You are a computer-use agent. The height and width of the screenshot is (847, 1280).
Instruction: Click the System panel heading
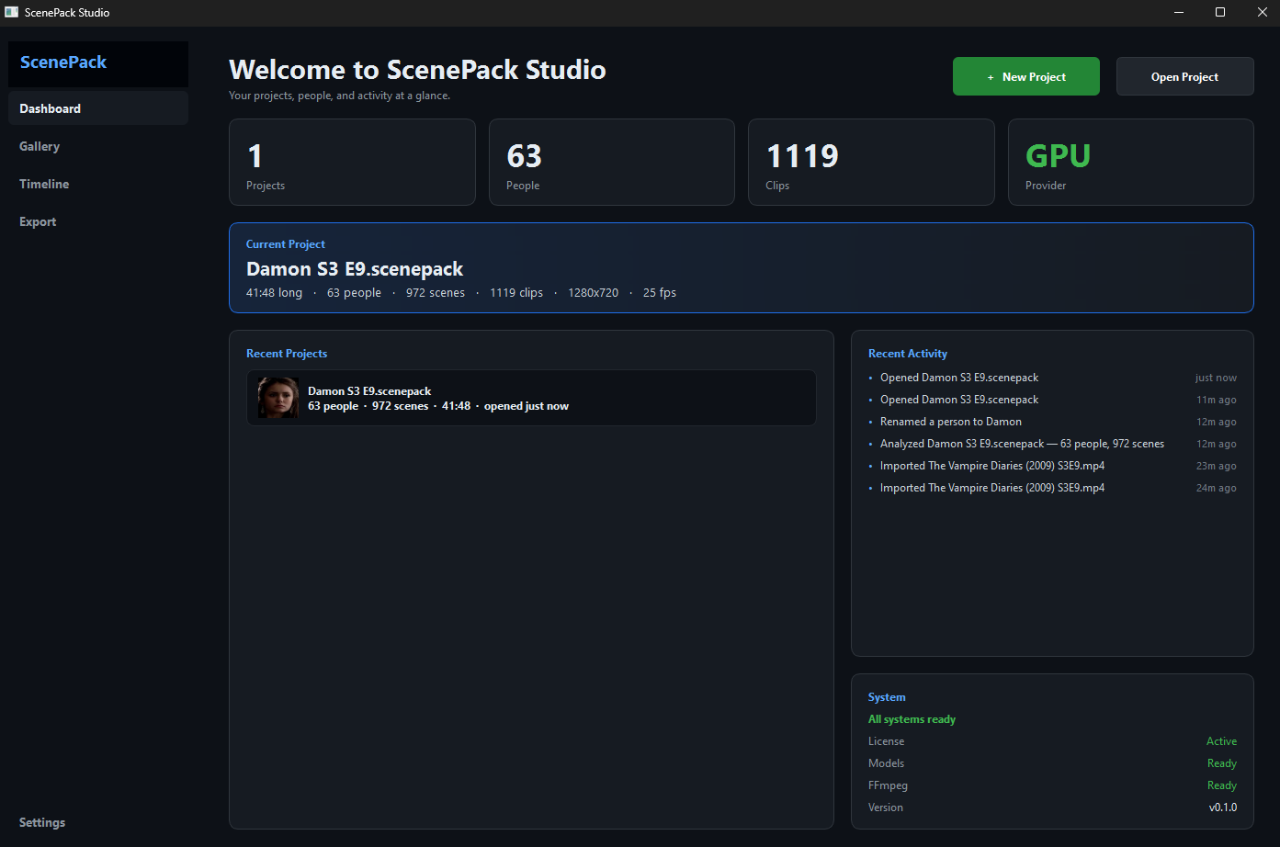[x=886, y=697]
